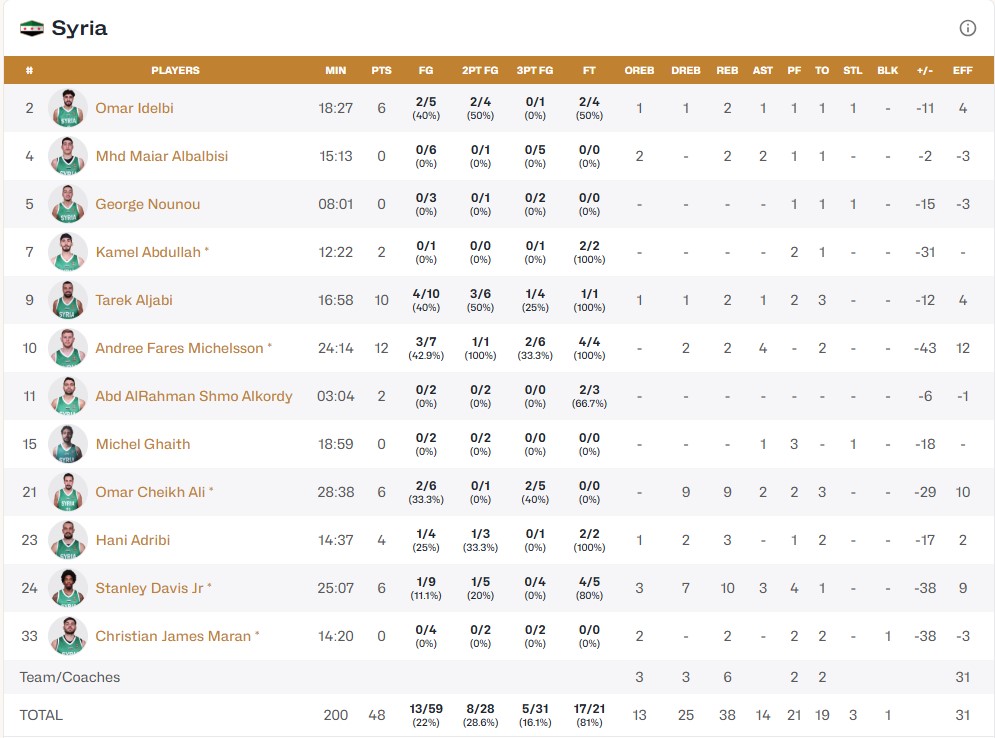Click the PTS column header
The image size is (995, 738).
381,71
